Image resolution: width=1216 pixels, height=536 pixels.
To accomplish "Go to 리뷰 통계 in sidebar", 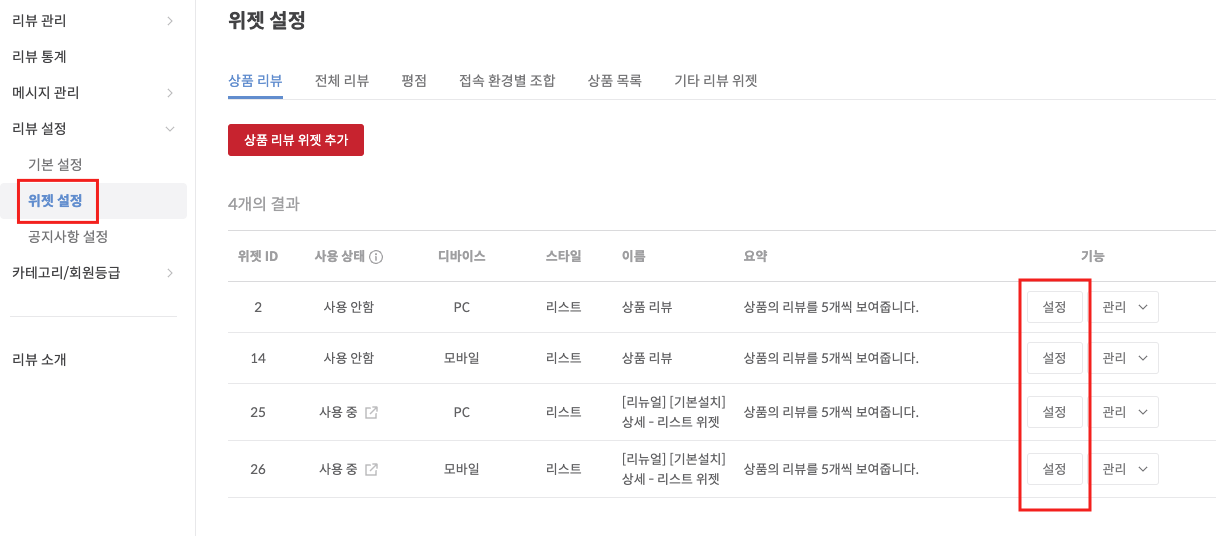I will pos(40,57).
